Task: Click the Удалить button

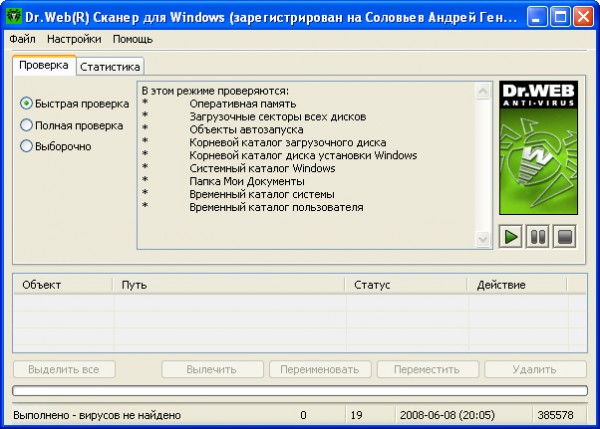Action: [535, 369]
